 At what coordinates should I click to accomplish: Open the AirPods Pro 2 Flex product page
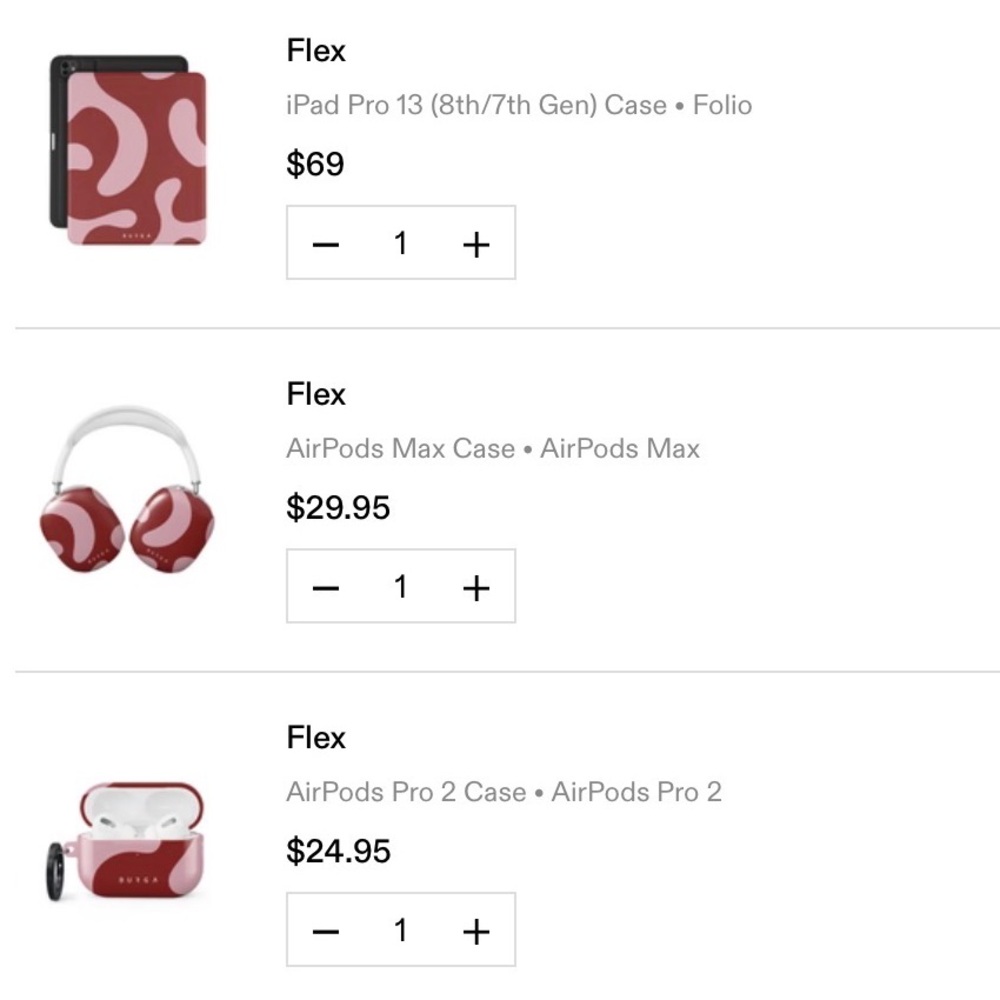coord(315,738)
